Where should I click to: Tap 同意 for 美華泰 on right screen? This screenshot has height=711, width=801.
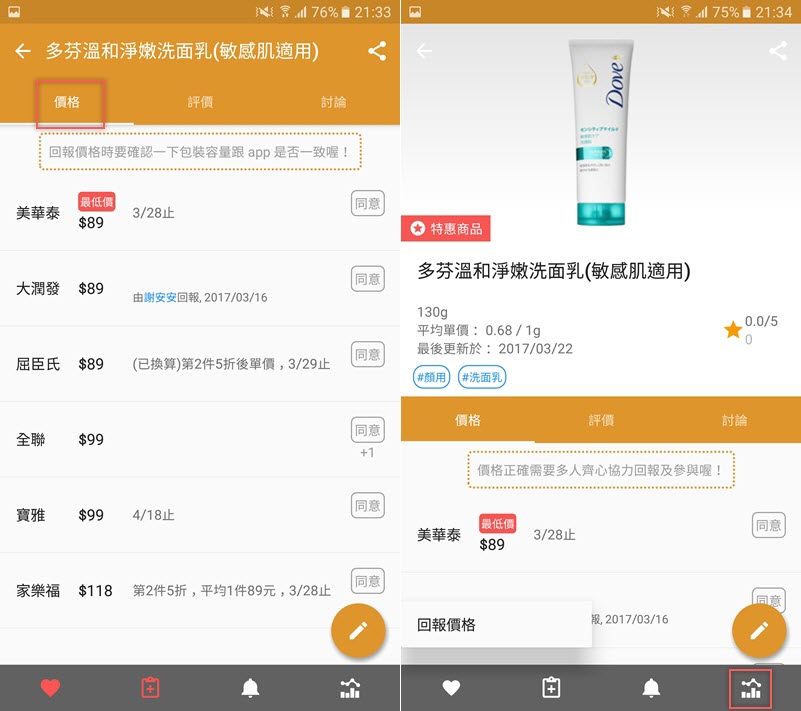(x=769, y=525)
